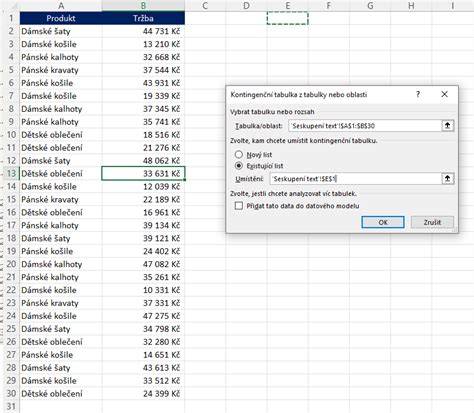Select cell with 24 399 Kč
Screen dimensions: 474x413
pyautogui.click(x=143, y=393)
